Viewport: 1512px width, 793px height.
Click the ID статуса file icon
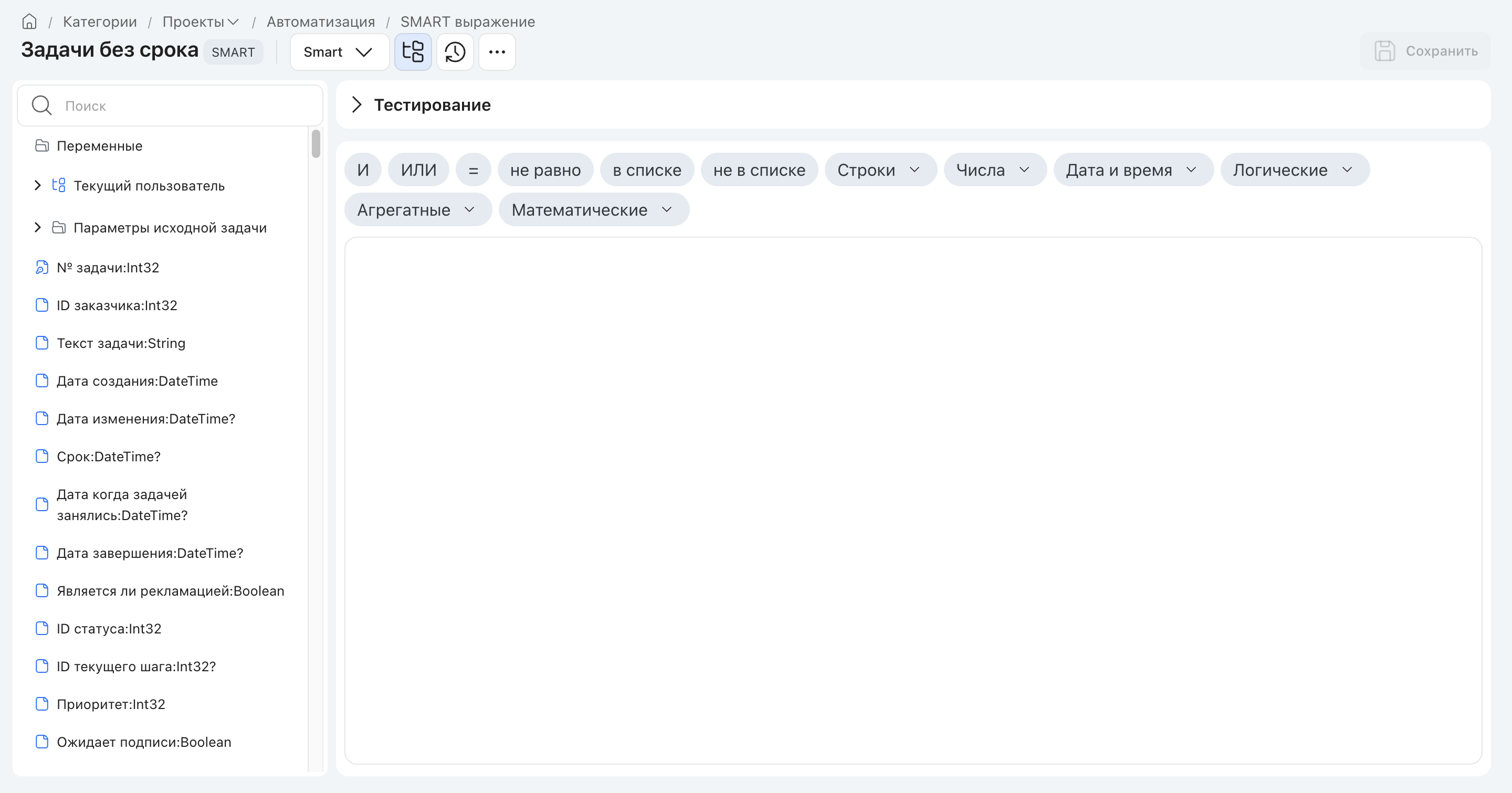pyautogui.click(x=41, y=628)
